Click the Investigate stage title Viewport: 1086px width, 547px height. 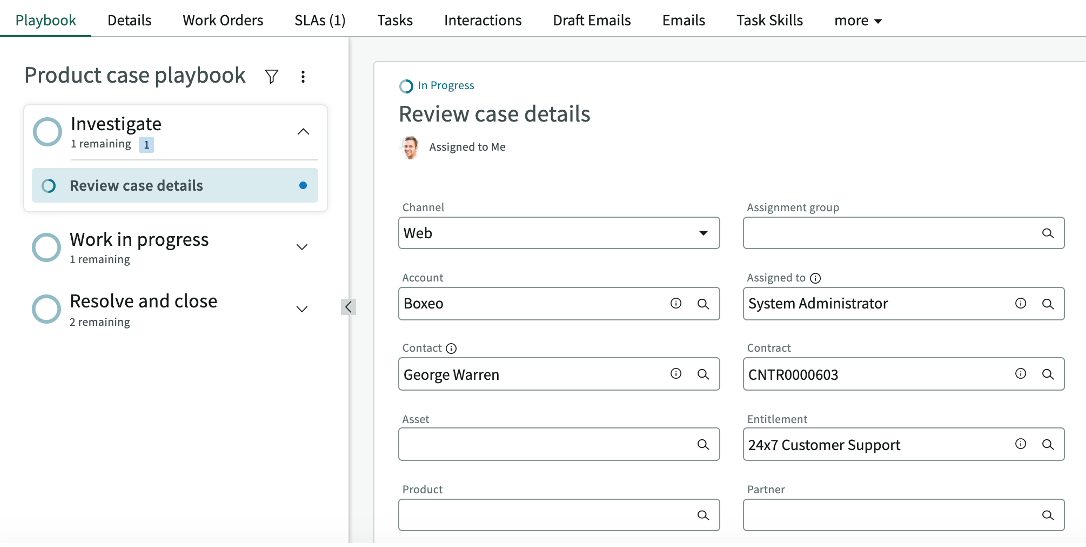pos(116,124)
